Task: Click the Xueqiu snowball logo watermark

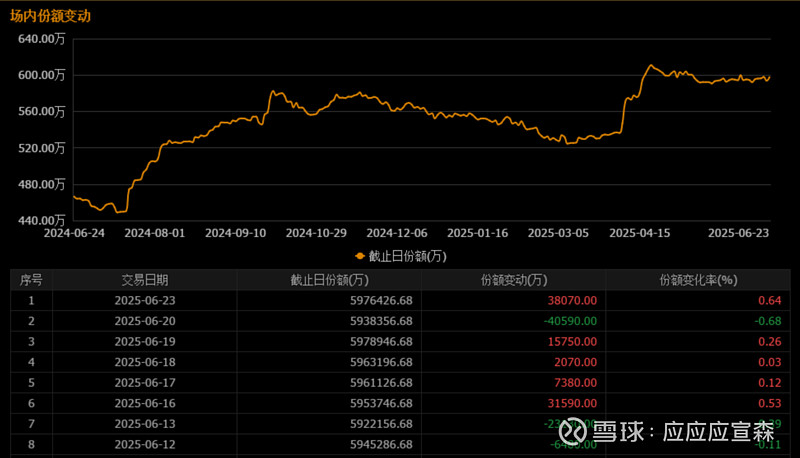Action: point(573,431)
